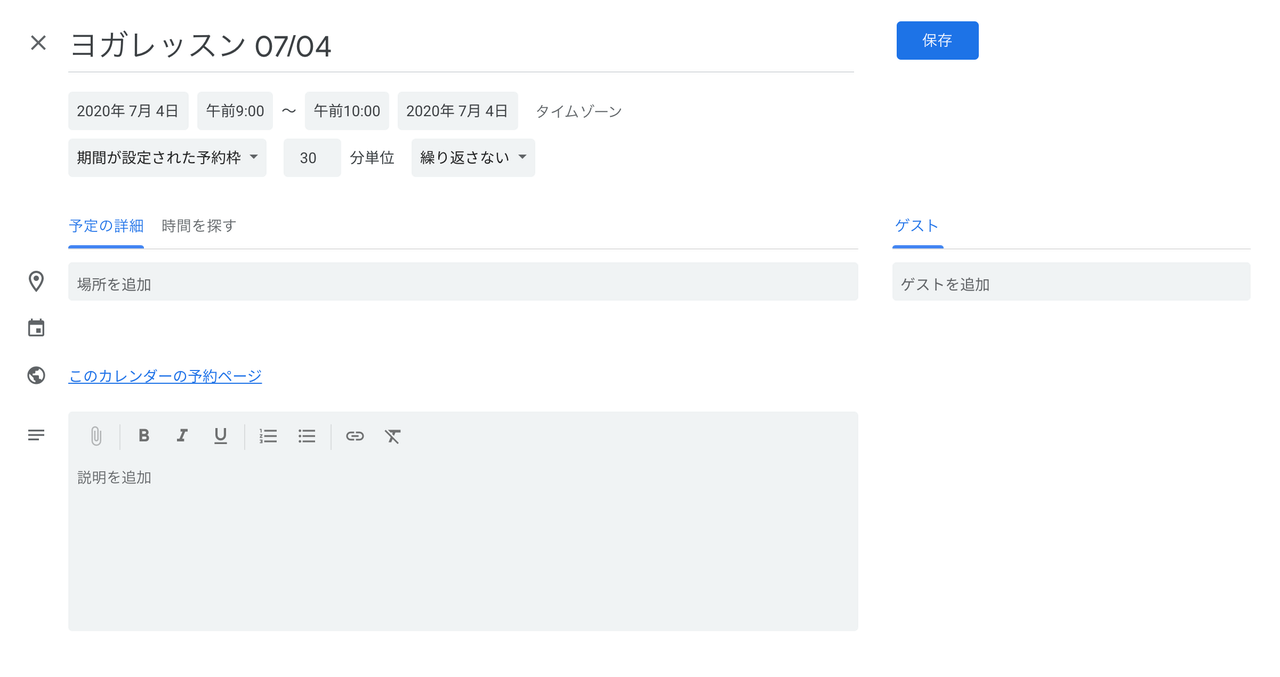This screenshot has height=677, width=1280.
Task: Toggle bold formatting in description toolbar
Action: point(144,436)
